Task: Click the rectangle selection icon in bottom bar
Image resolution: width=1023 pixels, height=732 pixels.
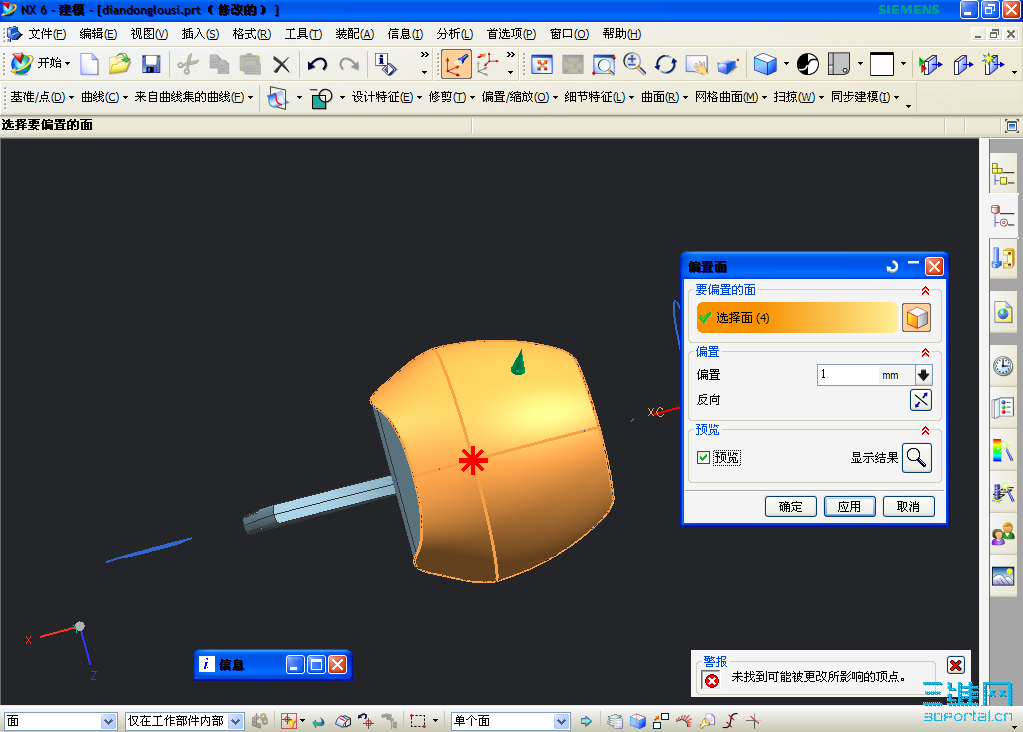Action: click(x=418, y=721)
